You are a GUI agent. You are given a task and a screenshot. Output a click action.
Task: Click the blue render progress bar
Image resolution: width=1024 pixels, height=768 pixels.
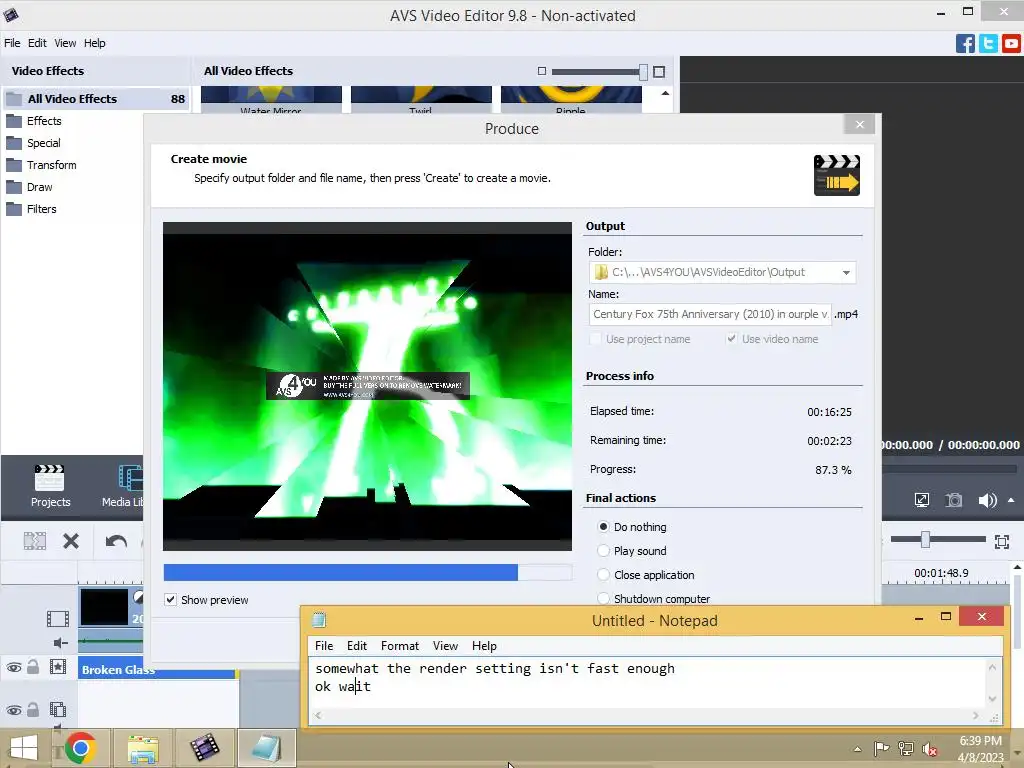(368, 572)
